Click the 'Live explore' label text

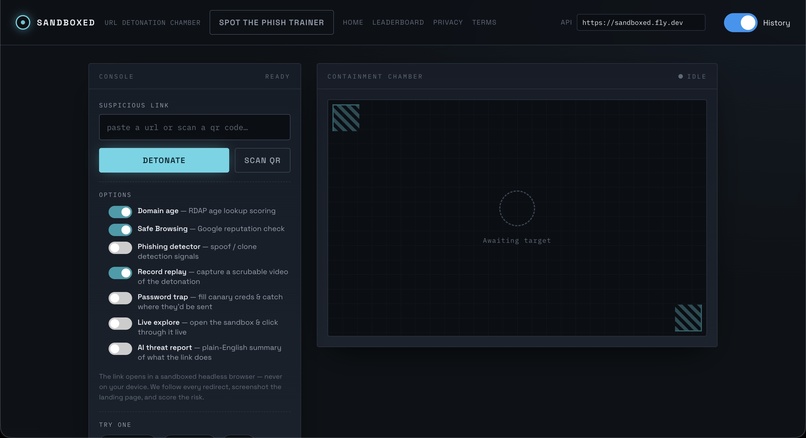point(158,322)
